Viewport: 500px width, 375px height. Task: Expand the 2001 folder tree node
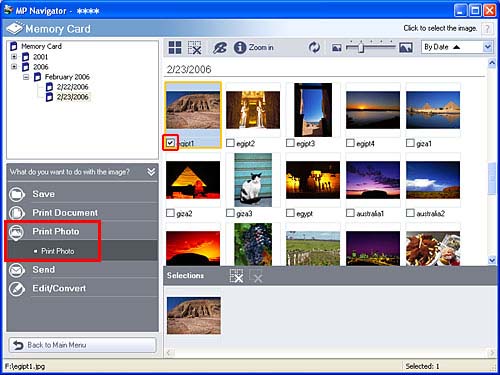coord(14,57)
